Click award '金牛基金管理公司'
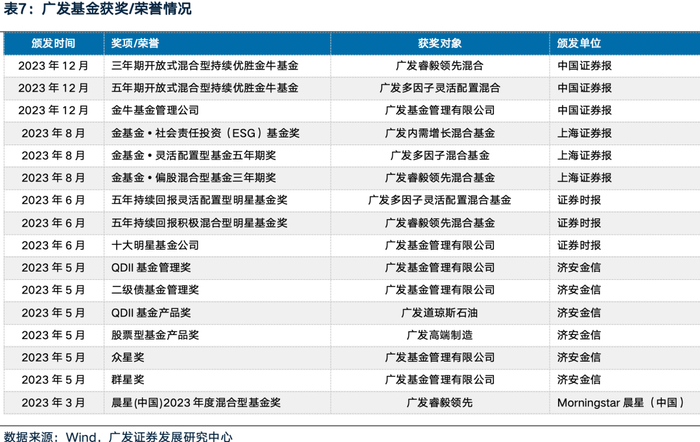This screenshot has width=700, height=442. point(155,110)
